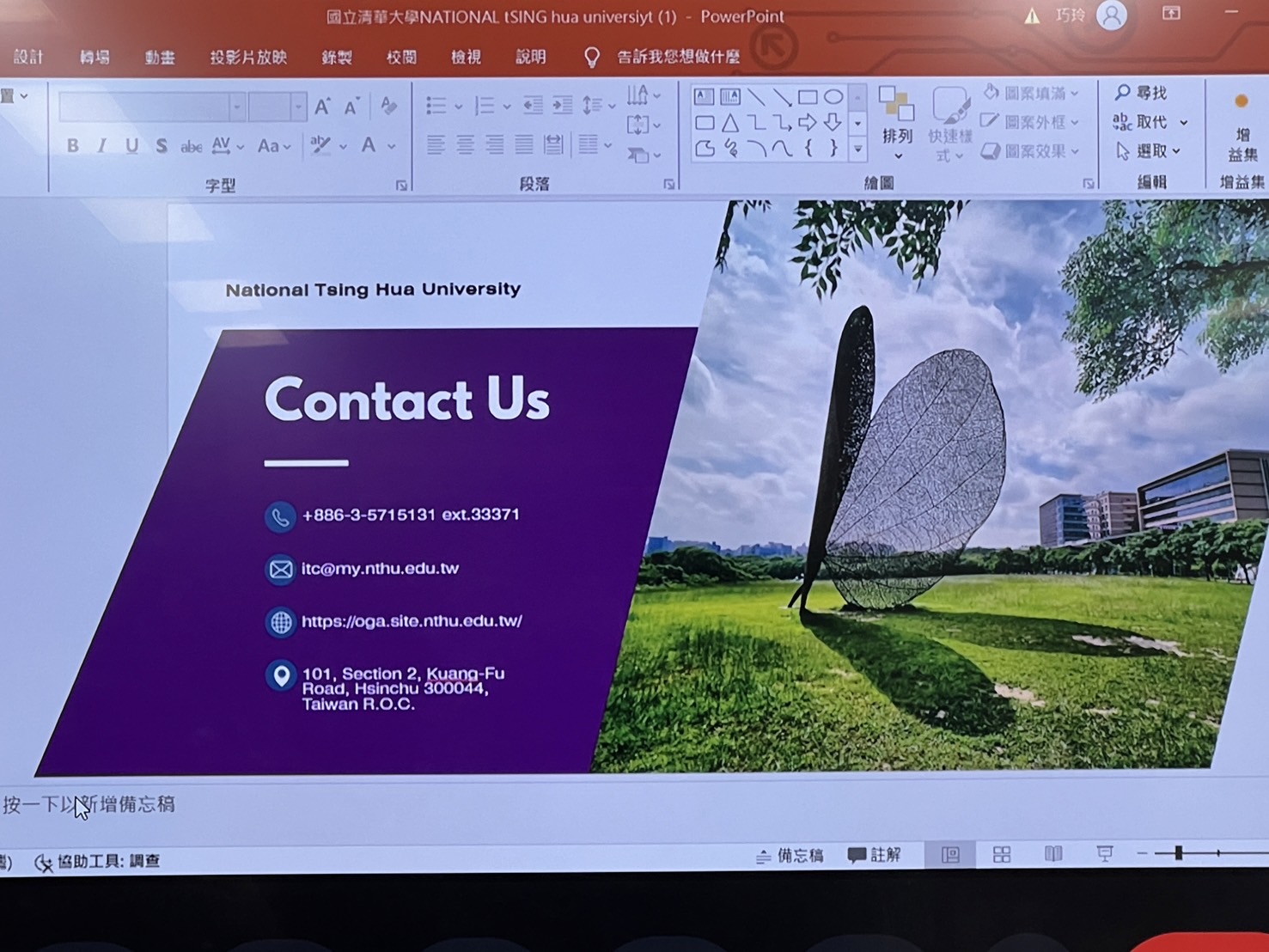Select the arrow line shape
The height and width of the screenshot is (952, 1269).
(x=781, y=96)
